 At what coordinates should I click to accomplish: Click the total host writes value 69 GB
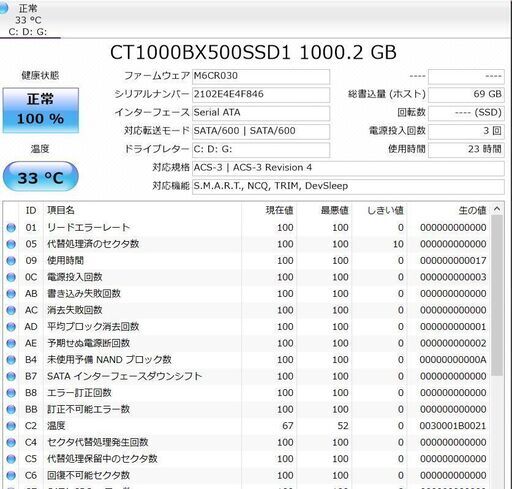tap(466, 95)
